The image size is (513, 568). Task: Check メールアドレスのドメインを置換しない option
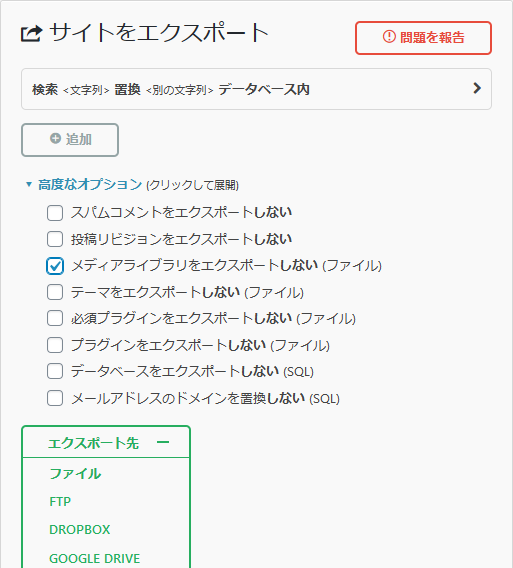55,398
